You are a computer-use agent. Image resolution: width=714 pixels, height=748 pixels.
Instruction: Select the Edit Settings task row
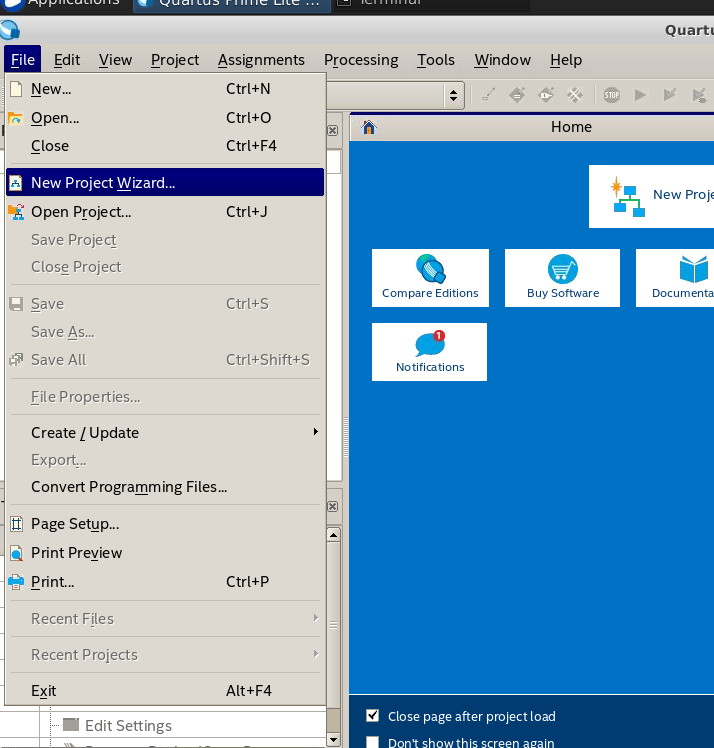128,726
